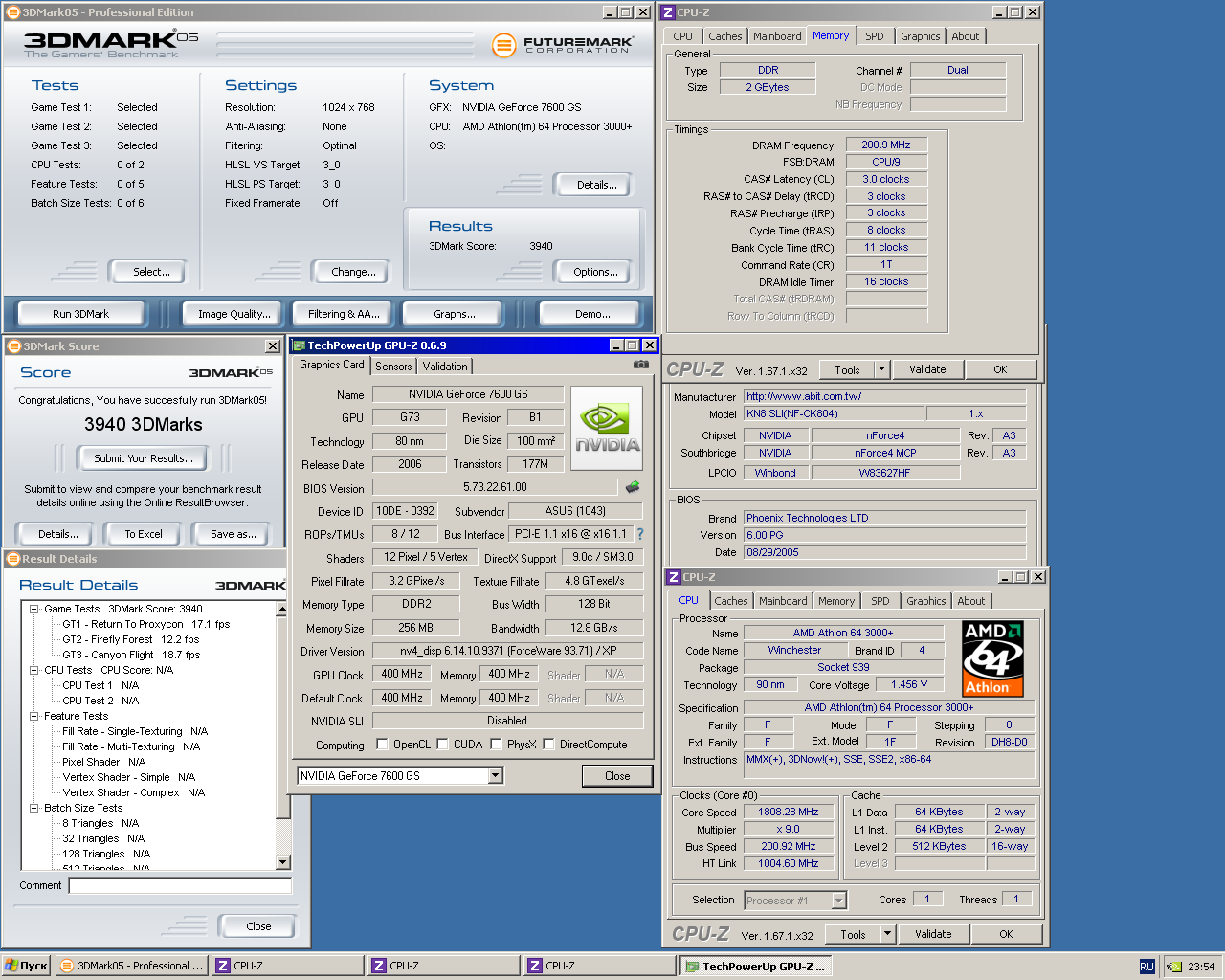The height and width of the screenshot is (980, 1225).
Task: Collapse the Game Tests tree node
Action: click(x=34, y=609)
